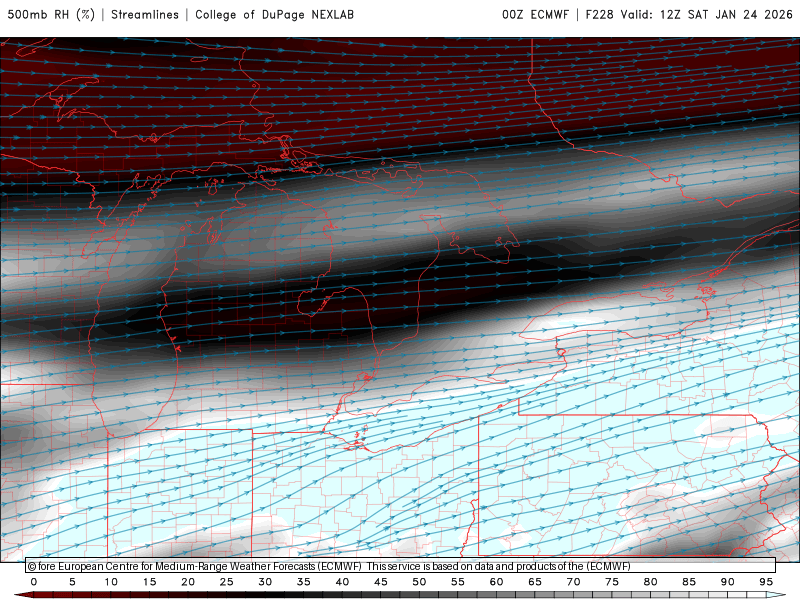Click the "75" colorbar scale label

click(x=612, y=582)
